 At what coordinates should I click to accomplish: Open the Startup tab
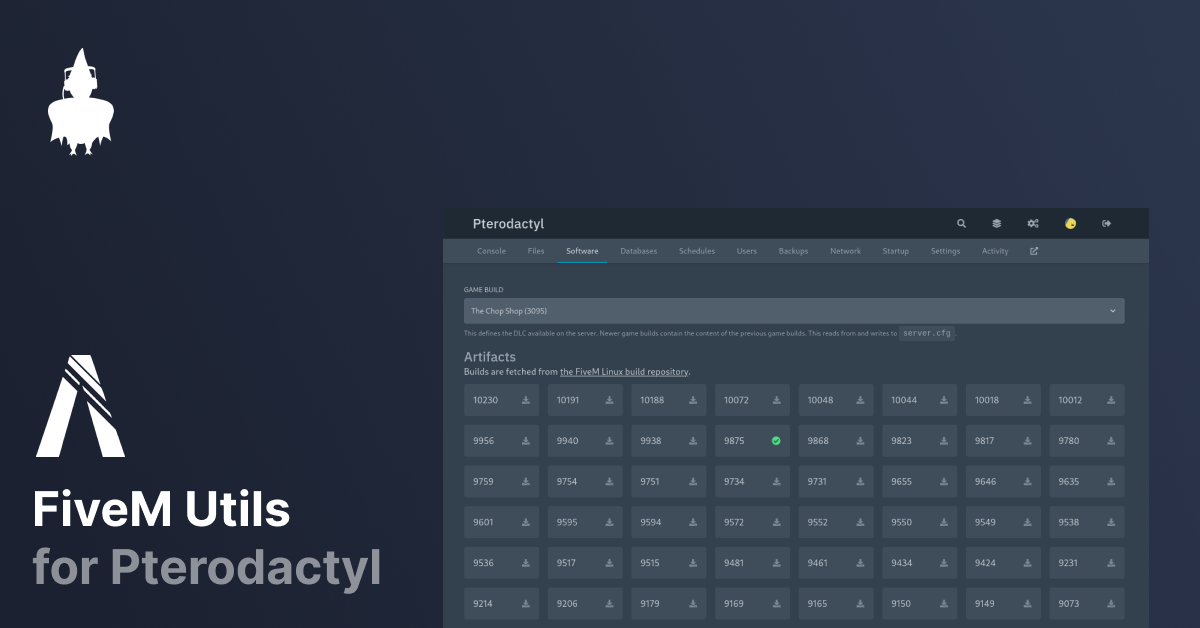click(896, 251)
